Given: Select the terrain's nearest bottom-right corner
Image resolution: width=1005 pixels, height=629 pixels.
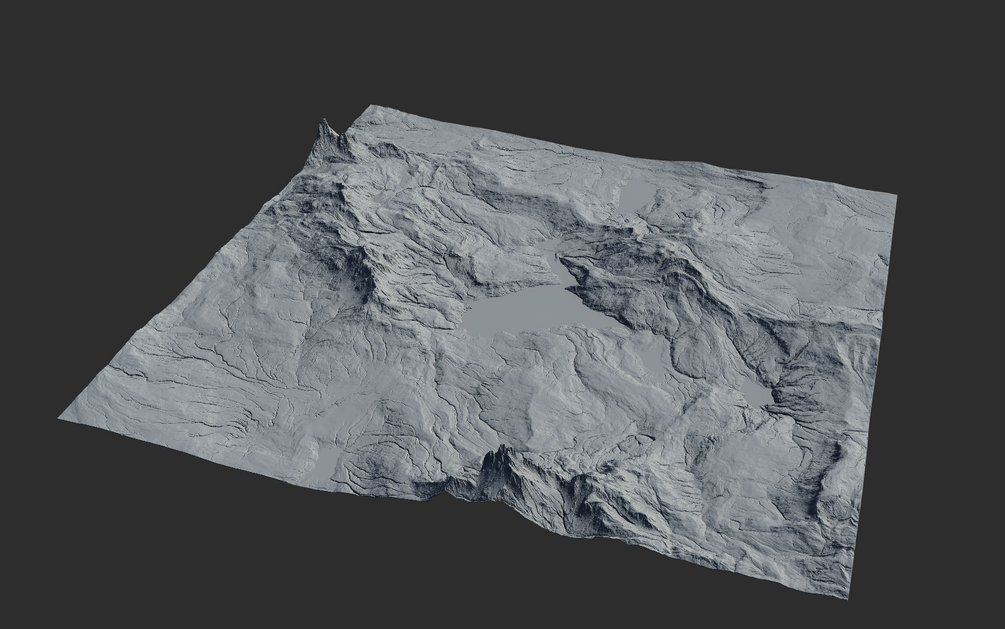Looking at the screenshot, I should pyautogui.click(x=849, y=595).
